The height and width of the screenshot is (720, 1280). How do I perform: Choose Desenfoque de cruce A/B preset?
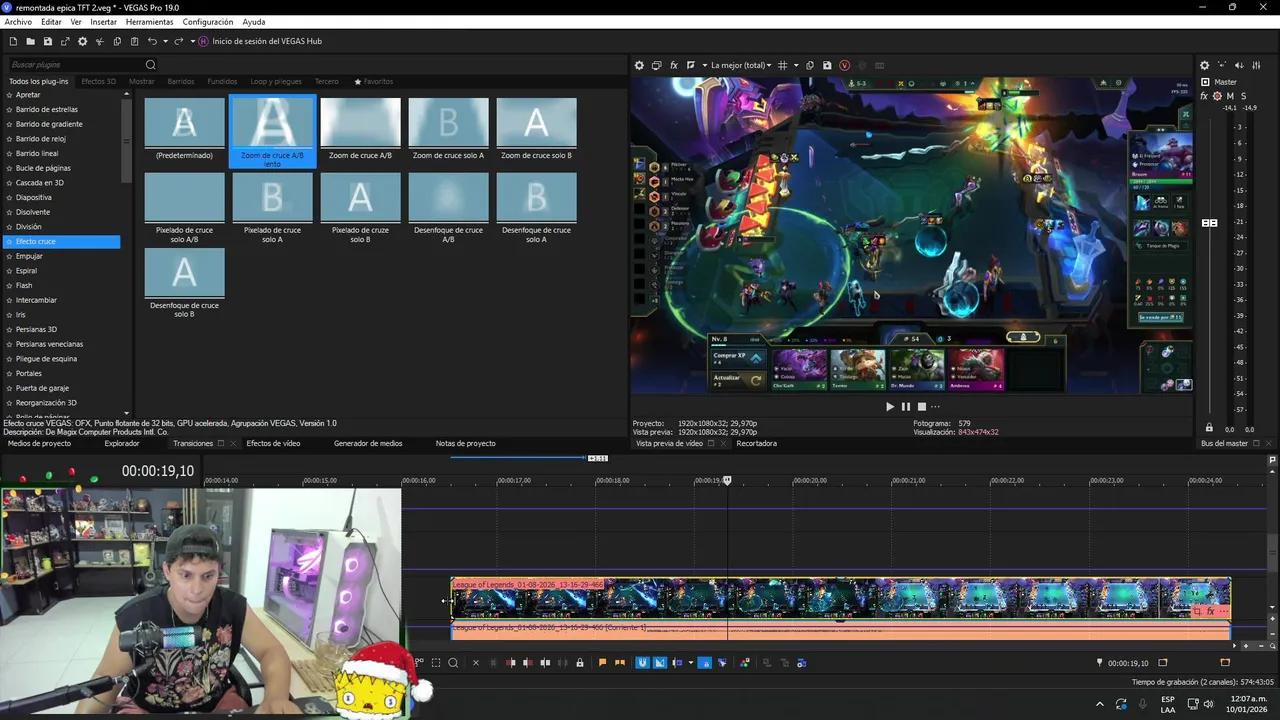[448, 208]
